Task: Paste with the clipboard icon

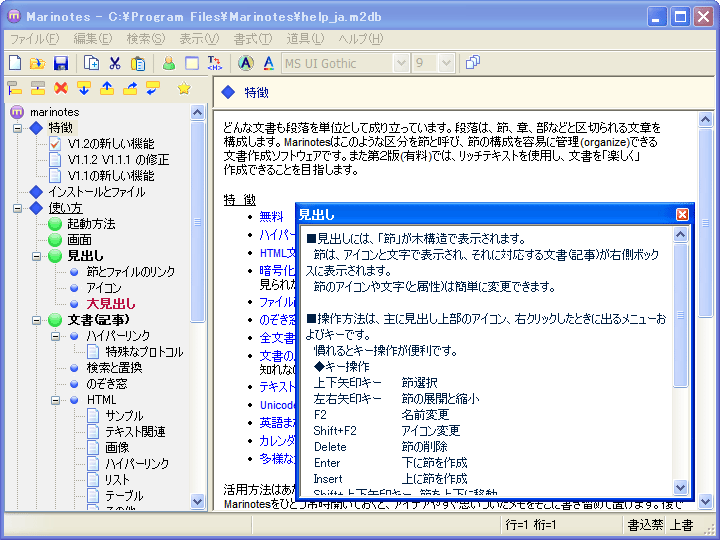Action: coord(138,63)
